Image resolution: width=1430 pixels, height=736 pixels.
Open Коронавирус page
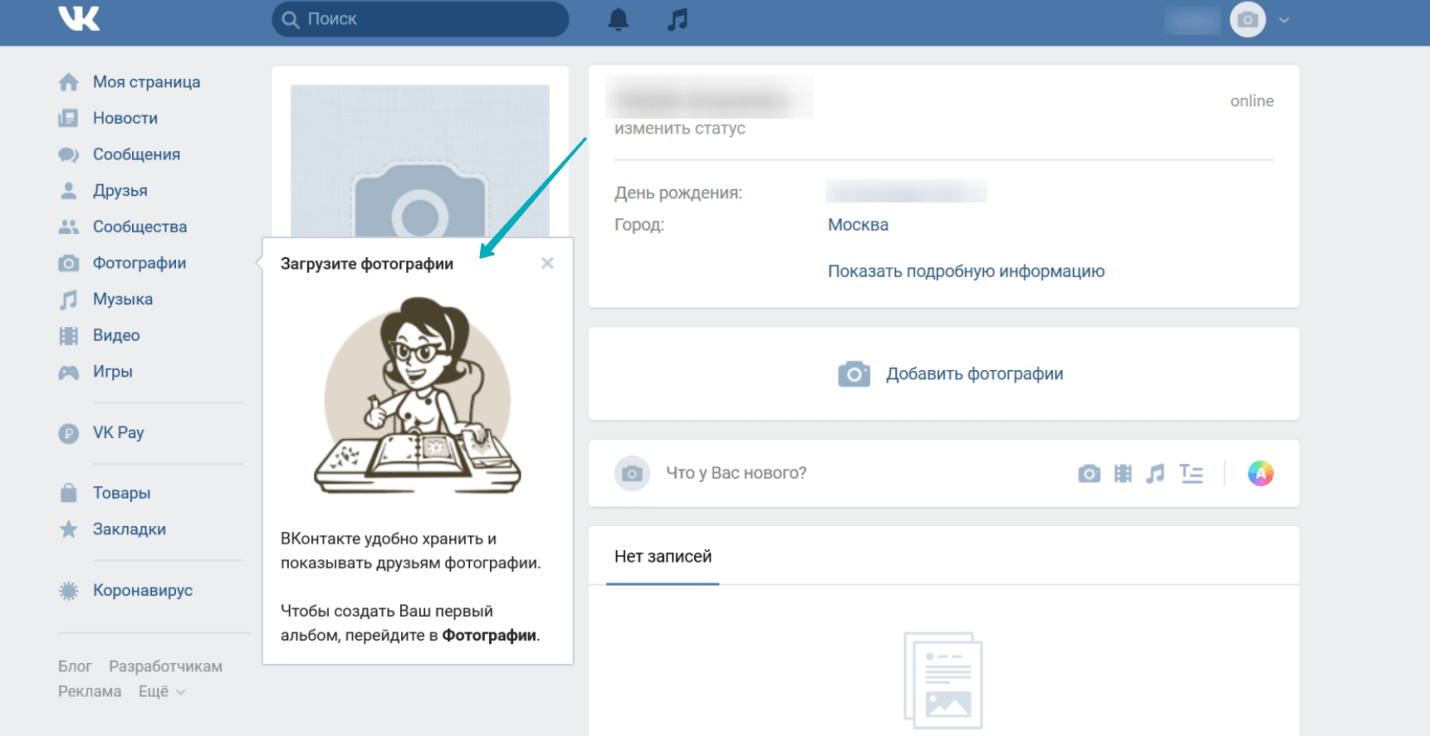pos(143,591)
